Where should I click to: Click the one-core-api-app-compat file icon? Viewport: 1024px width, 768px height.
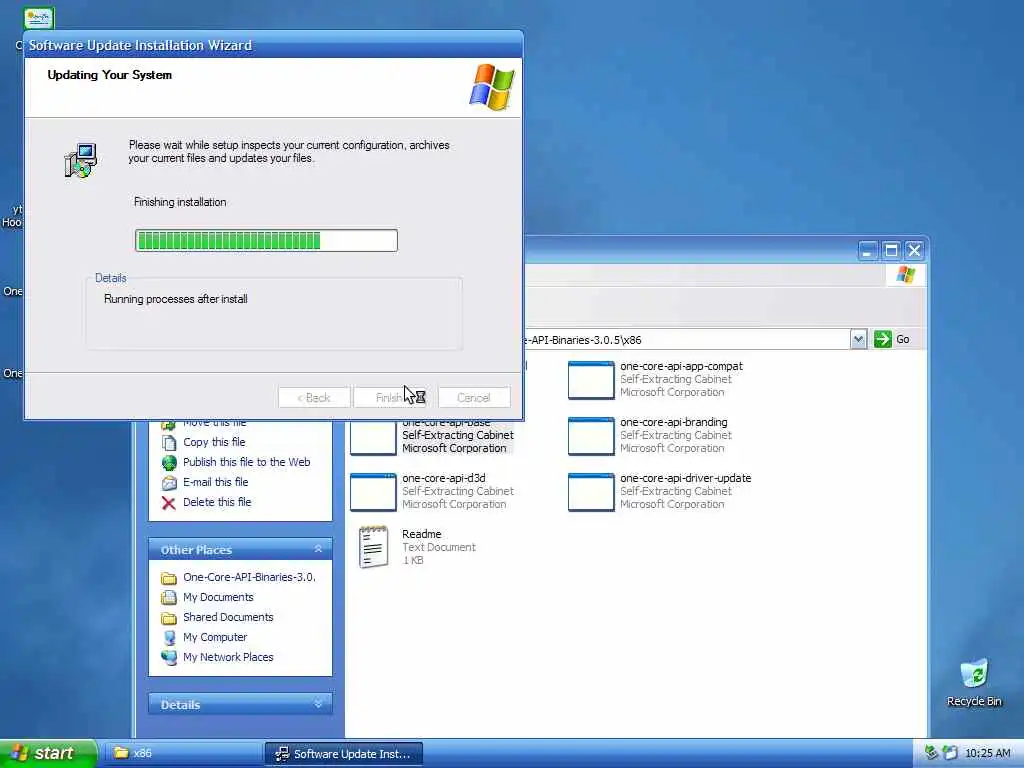(x=591, y=380)
